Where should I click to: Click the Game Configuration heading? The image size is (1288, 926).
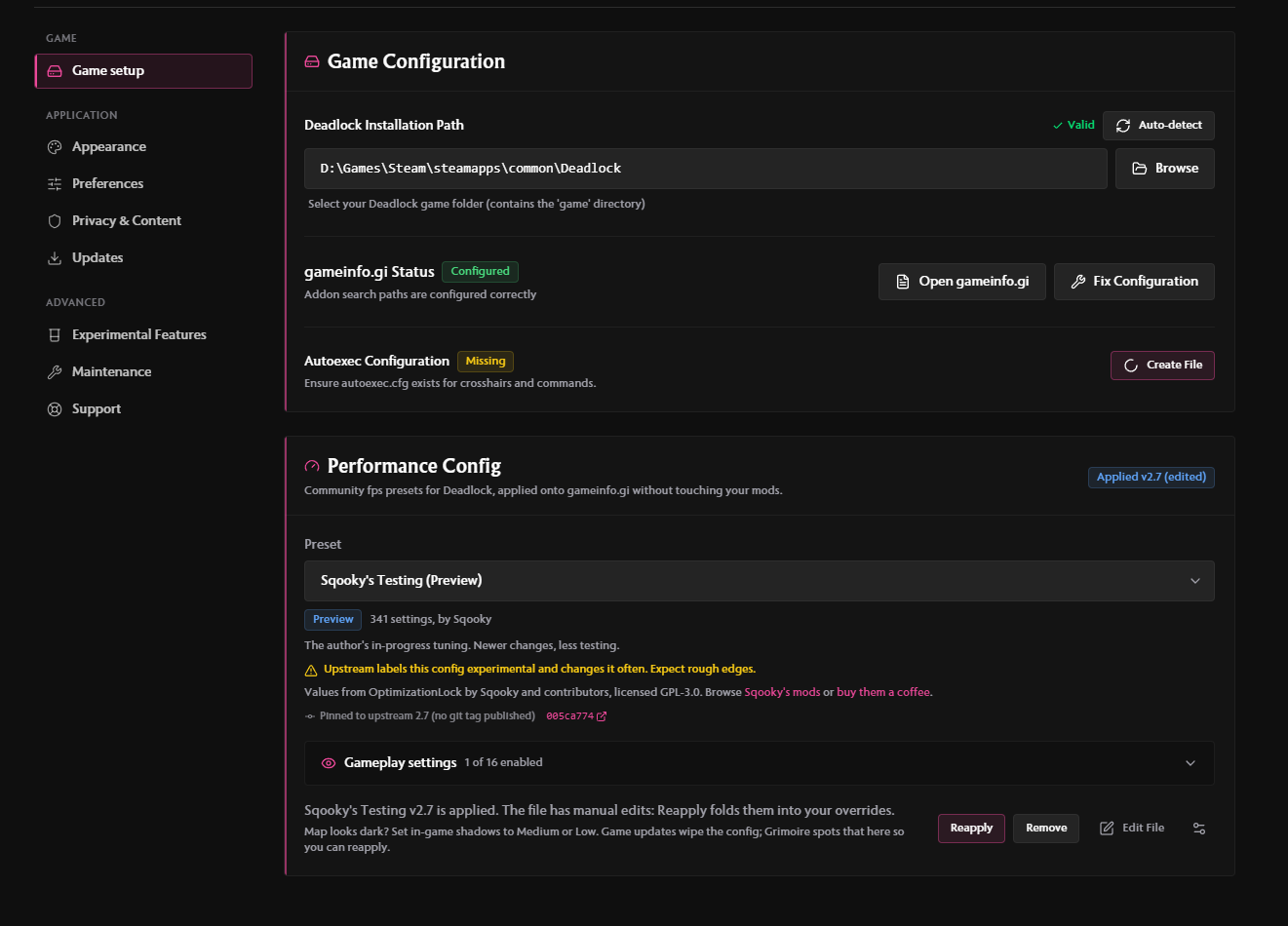416,61
